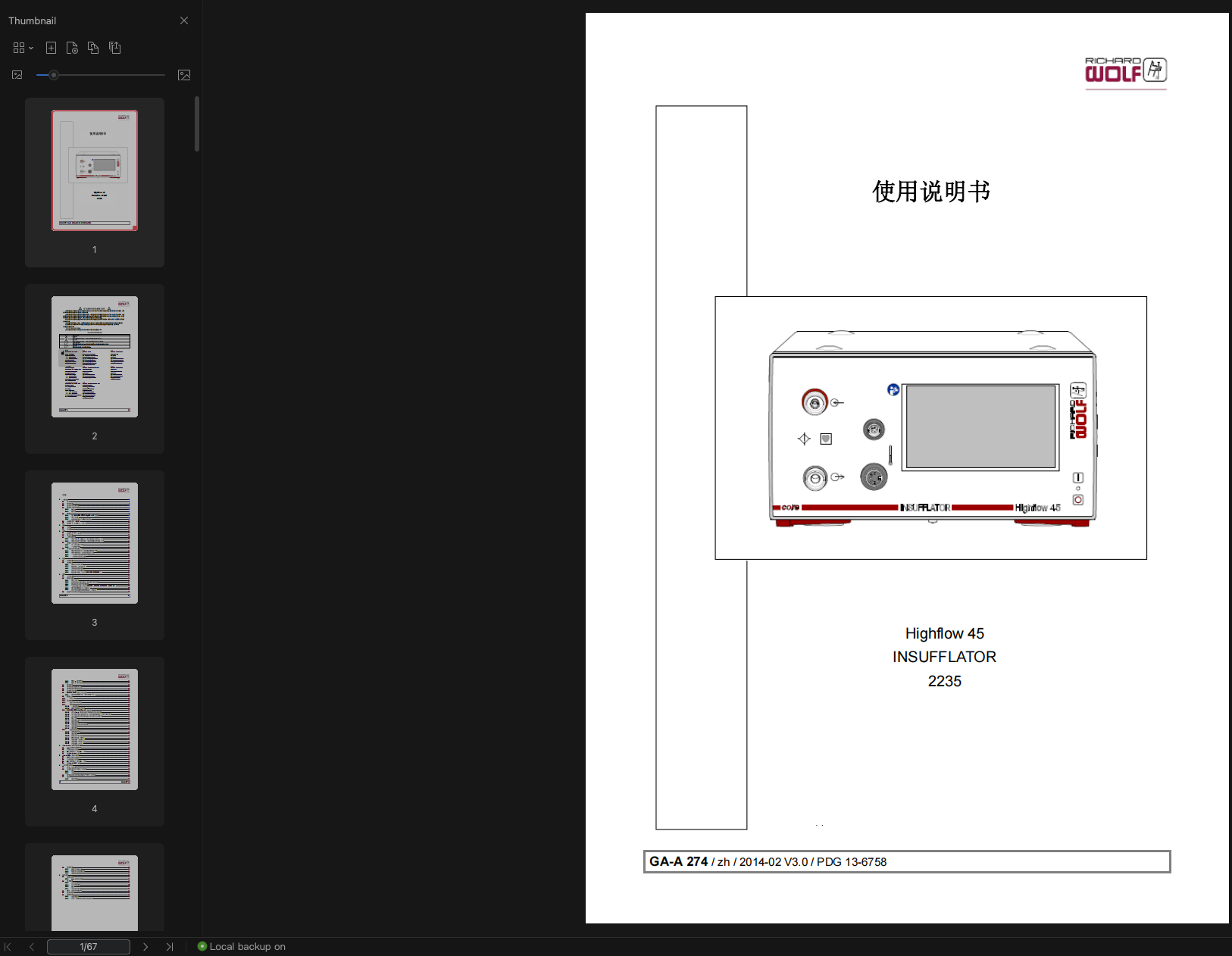
Task: Click the page number field showing 1/67
Action: pyautogui.click(x=88, y=947)
